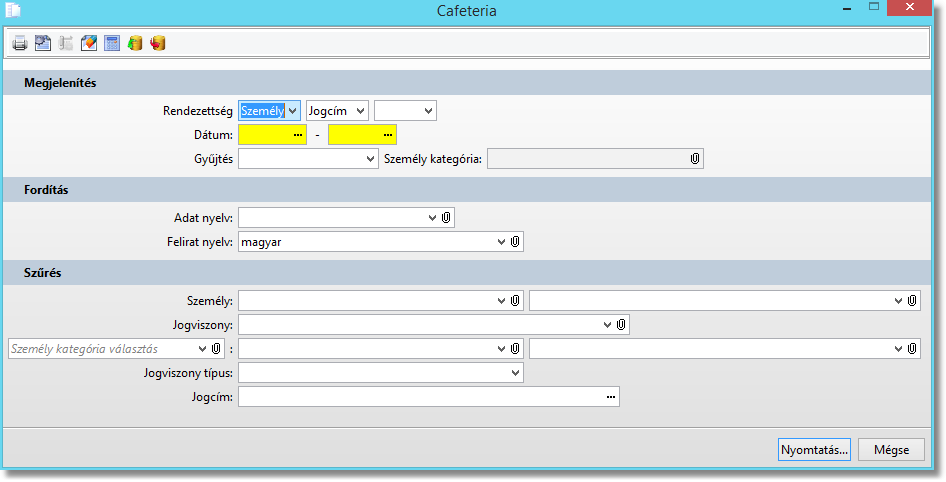Click the paperclip beside Felirat nyelv
Screen dimensions: 946x482
pos(515,242)
